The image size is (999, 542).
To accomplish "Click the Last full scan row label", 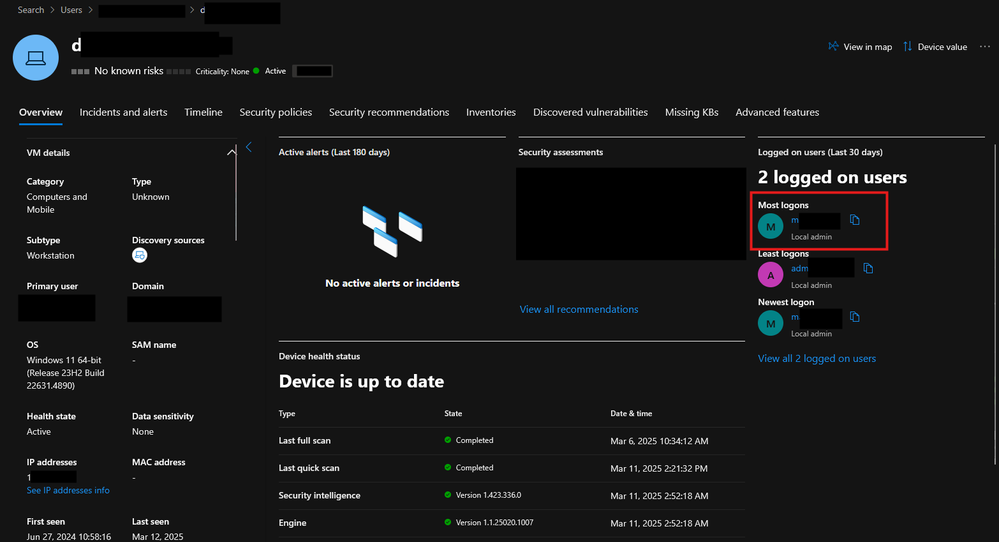I will (x=305, y=441).
